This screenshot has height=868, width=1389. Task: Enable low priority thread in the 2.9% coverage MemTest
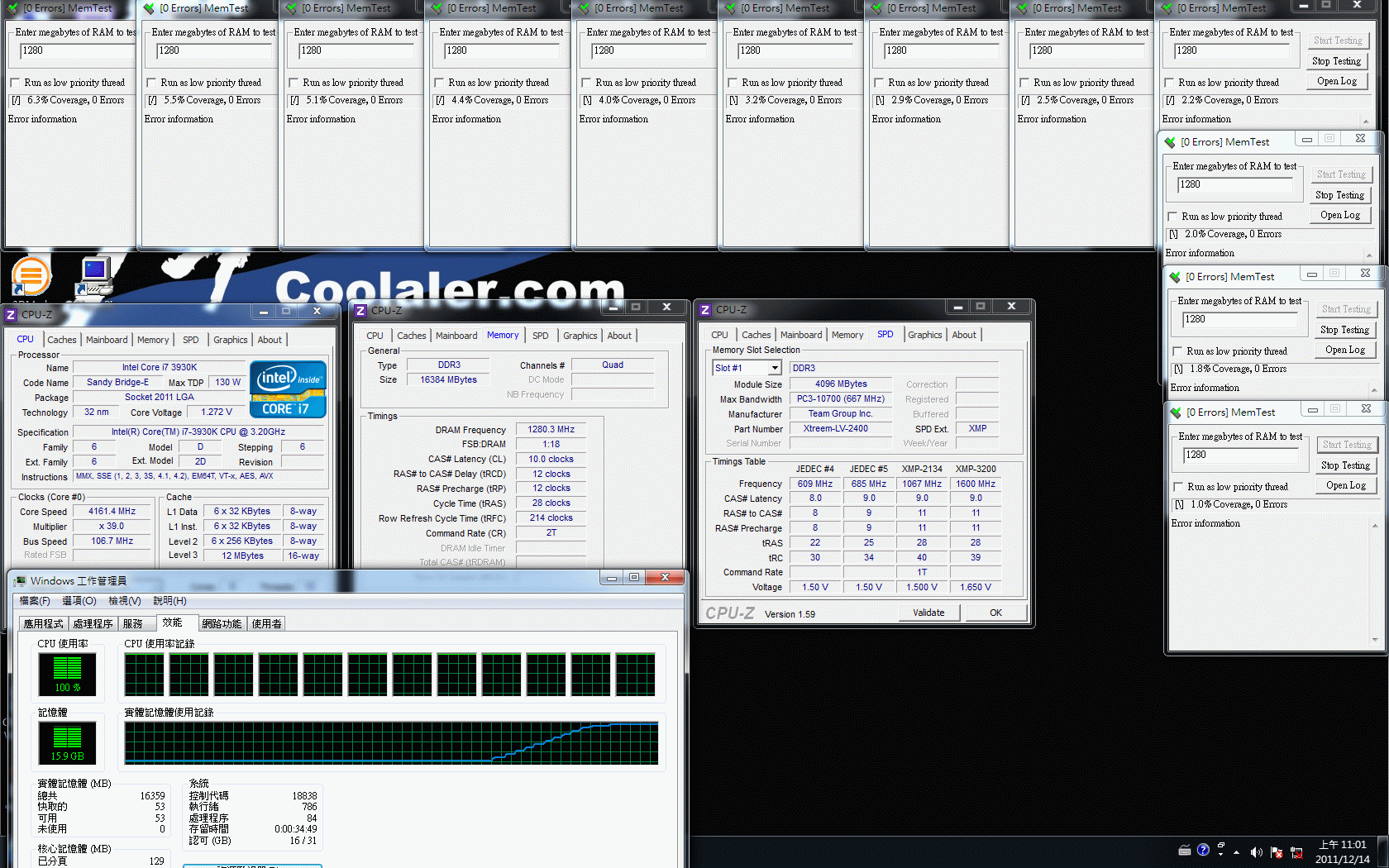tap(879, 83)
